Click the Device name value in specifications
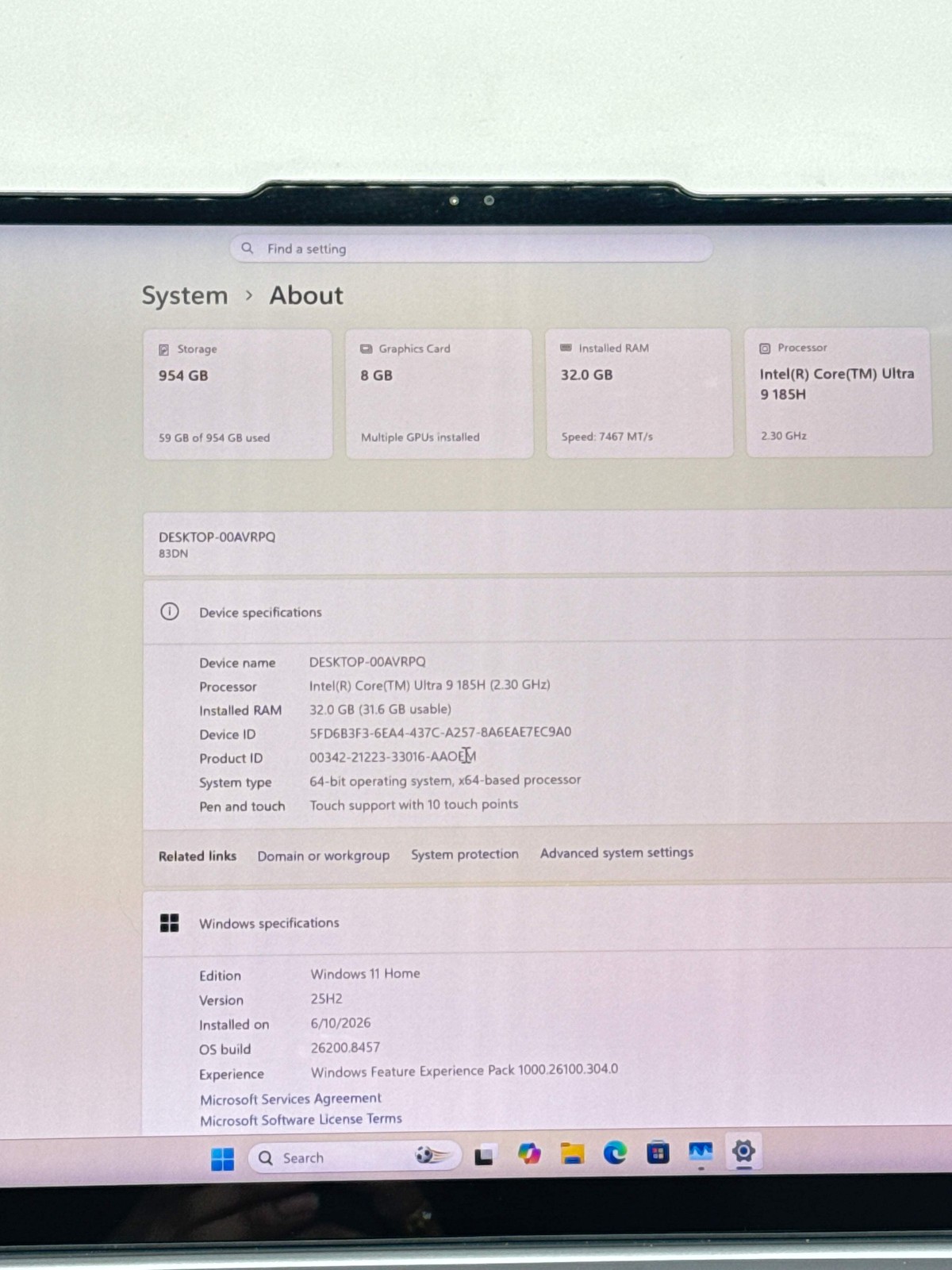952x1270 pixels. tap(367, 661)
